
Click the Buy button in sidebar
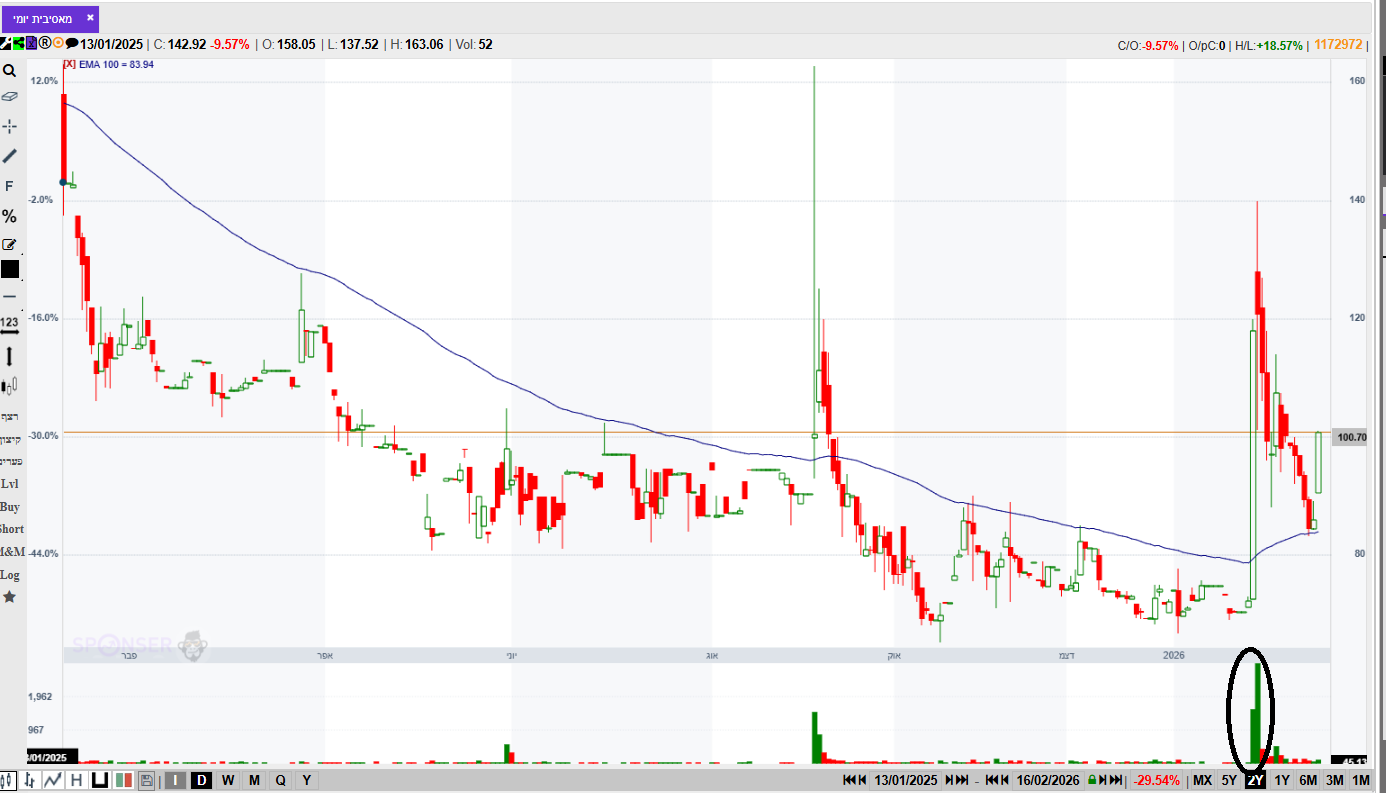[x=10, y=507]
